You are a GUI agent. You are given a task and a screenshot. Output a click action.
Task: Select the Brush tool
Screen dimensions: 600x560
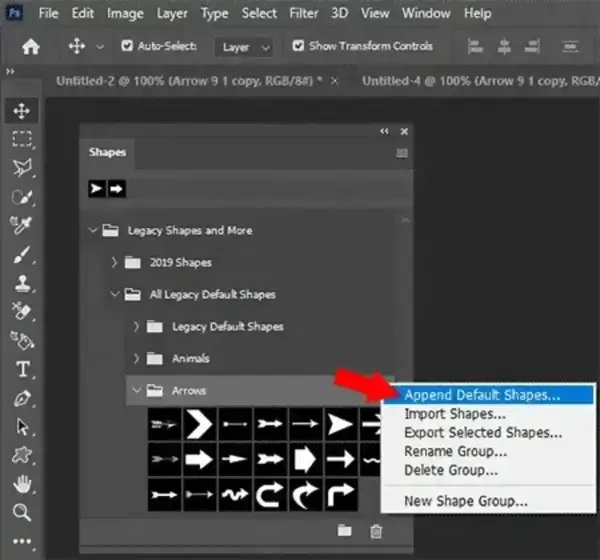(x=22, y=254)
